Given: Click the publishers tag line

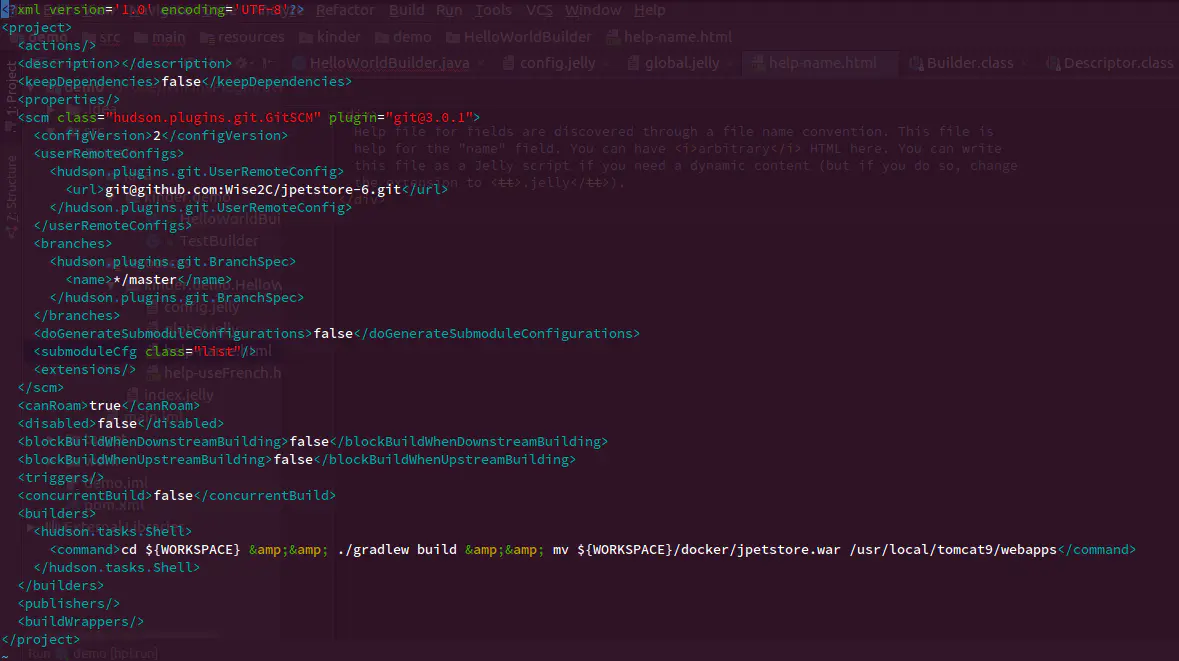Looking at the screenshot, I should pyautogui.click(x=69, y=603).
